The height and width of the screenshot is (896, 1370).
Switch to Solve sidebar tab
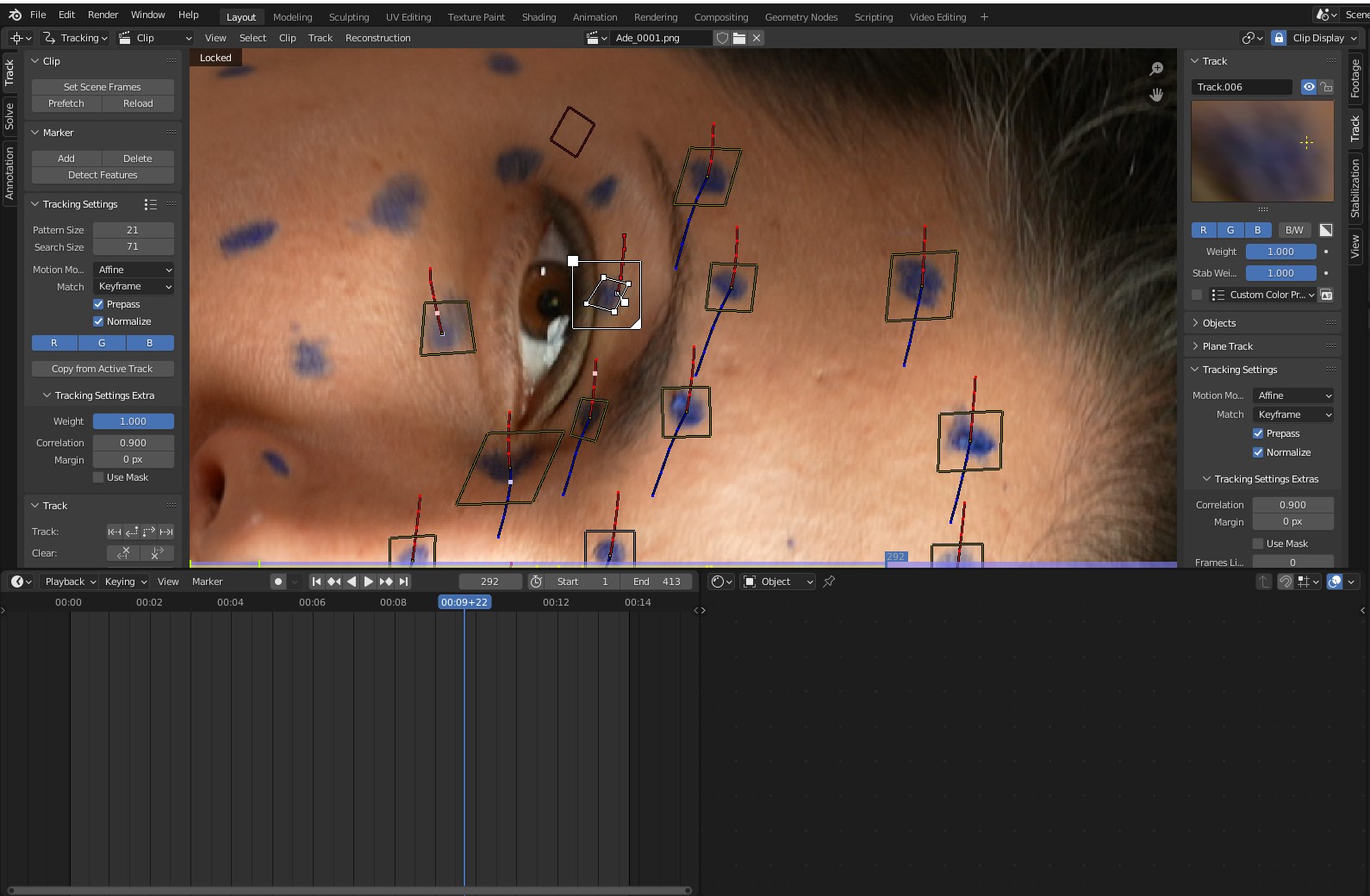point(9,115)
